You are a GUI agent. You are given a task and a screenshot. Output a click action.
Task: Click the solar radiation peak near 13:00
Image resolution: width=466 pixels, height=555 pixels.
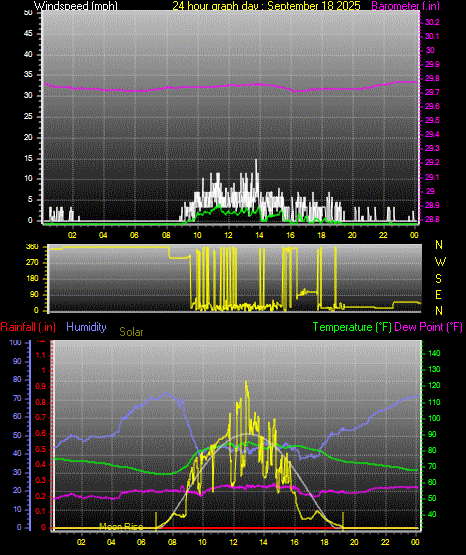[246, 383]
